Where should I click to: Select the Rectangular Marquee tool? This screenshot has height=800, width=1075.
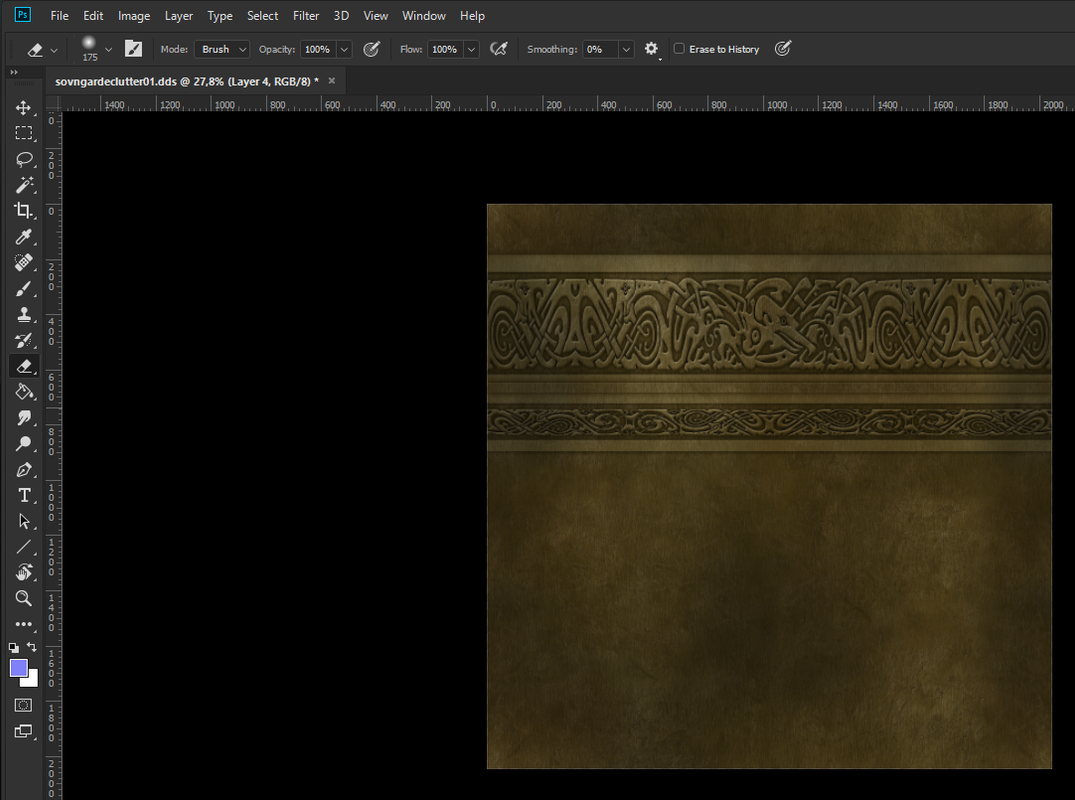tap(23, 133)
